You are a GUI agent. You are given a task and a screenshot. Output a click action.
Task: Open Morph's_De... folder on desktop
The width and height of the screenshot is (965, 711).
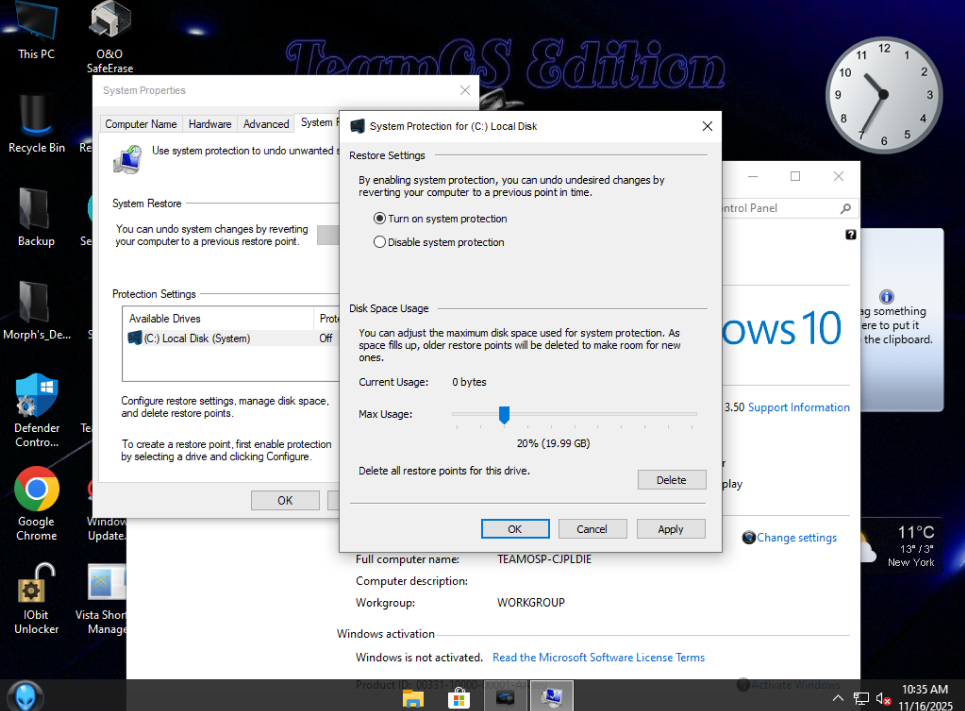coord(36,310)
